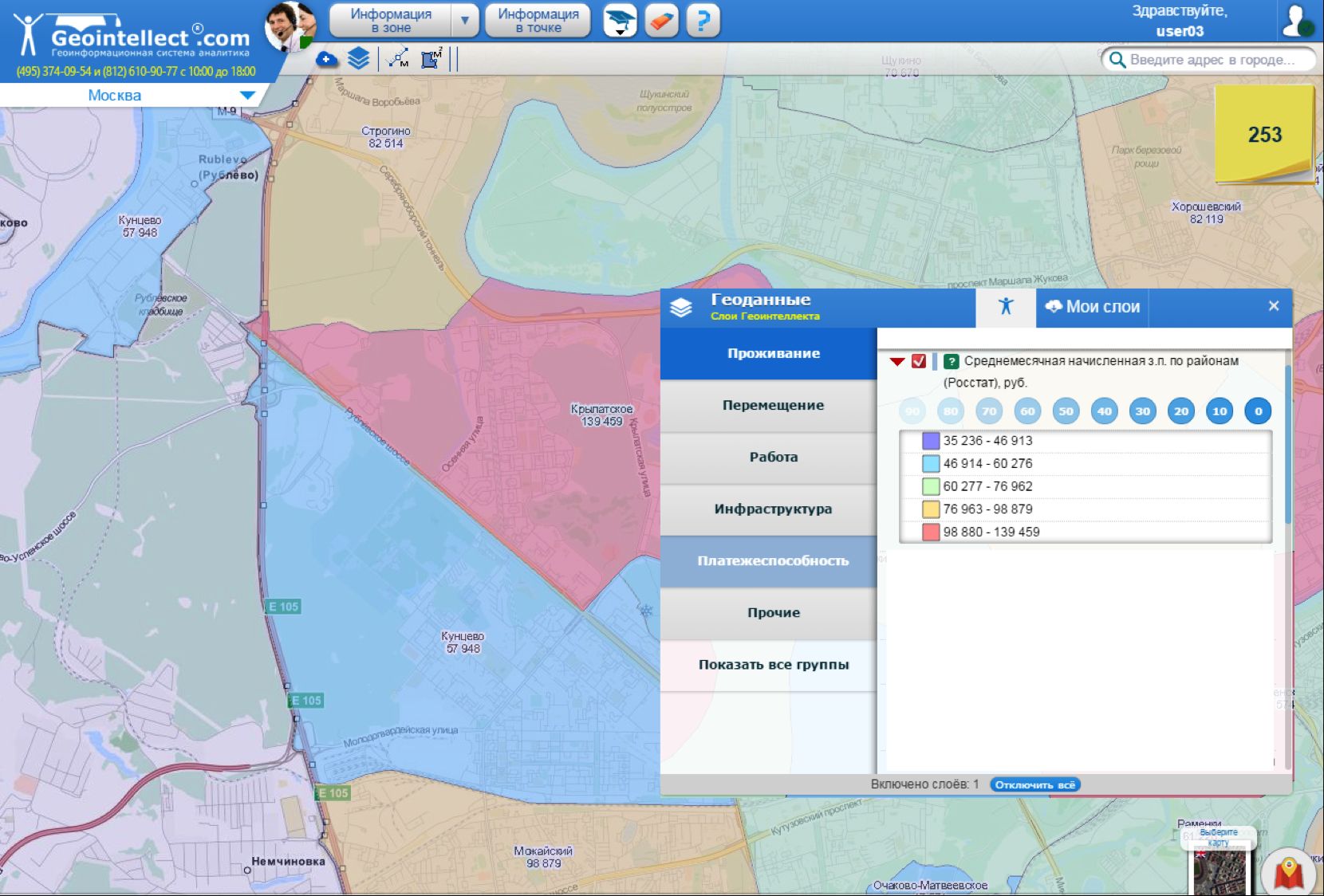Open the graduation cap tutorial icon

tap(620, 20)
